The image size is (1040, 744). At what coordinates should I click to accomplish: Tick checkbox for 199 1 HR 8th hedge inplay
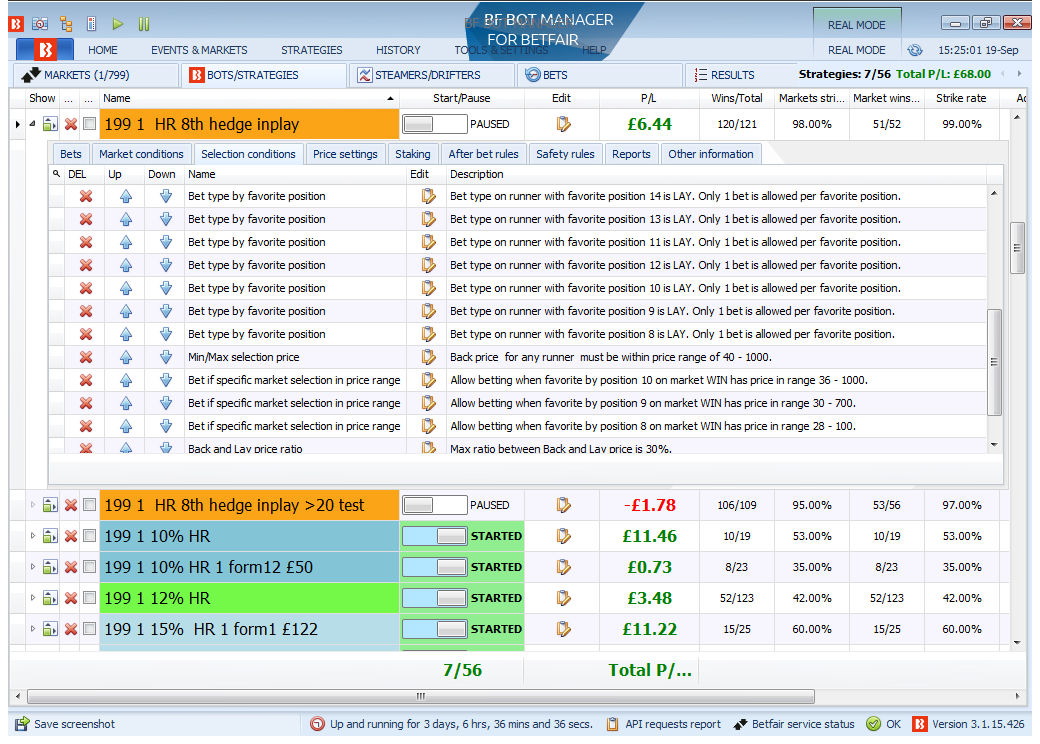click(x=90, y=124)
